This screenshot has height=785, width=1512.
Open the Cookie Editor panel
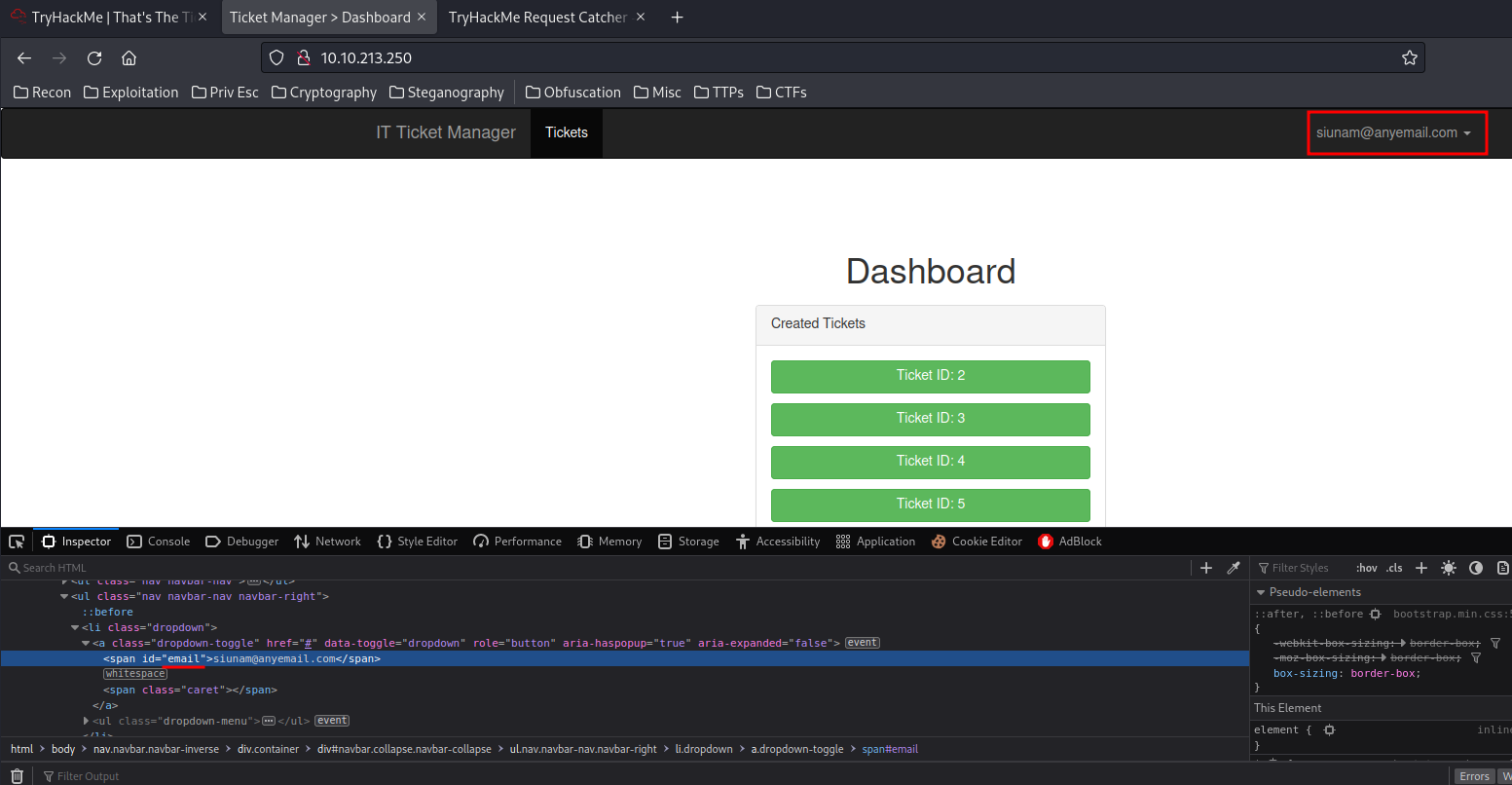coord(977,542)
